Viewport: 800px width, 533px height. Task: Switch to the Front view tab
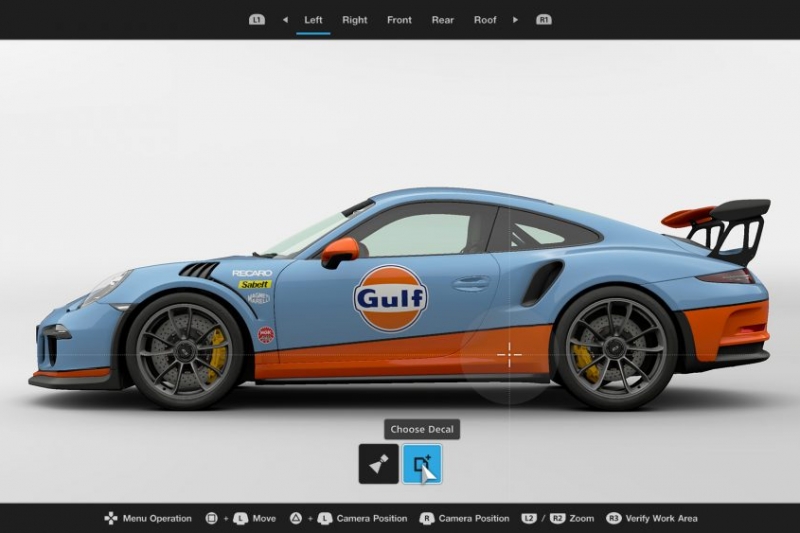point(399,19)
